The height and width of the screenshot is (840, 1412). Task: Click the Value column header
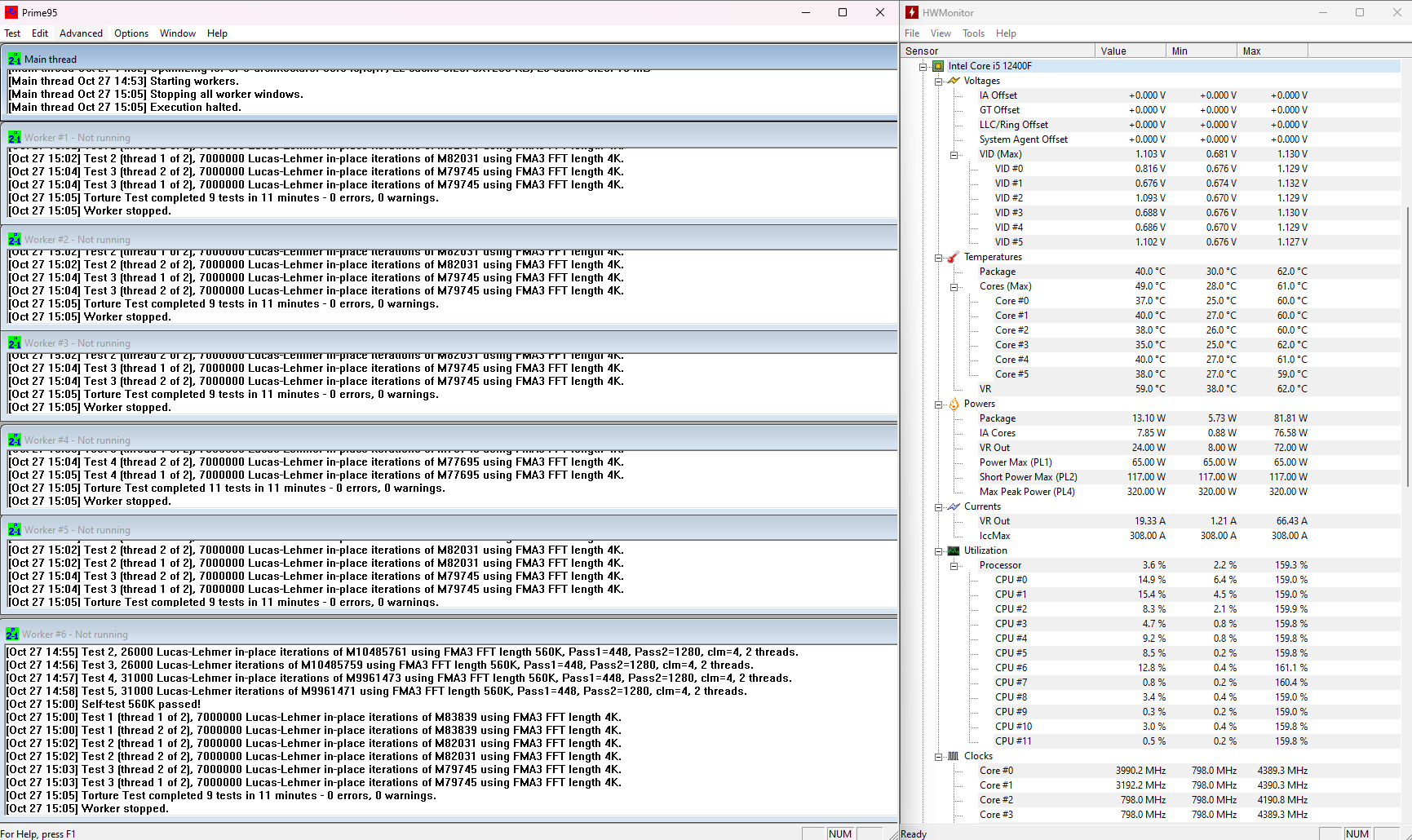point(1131,51)
